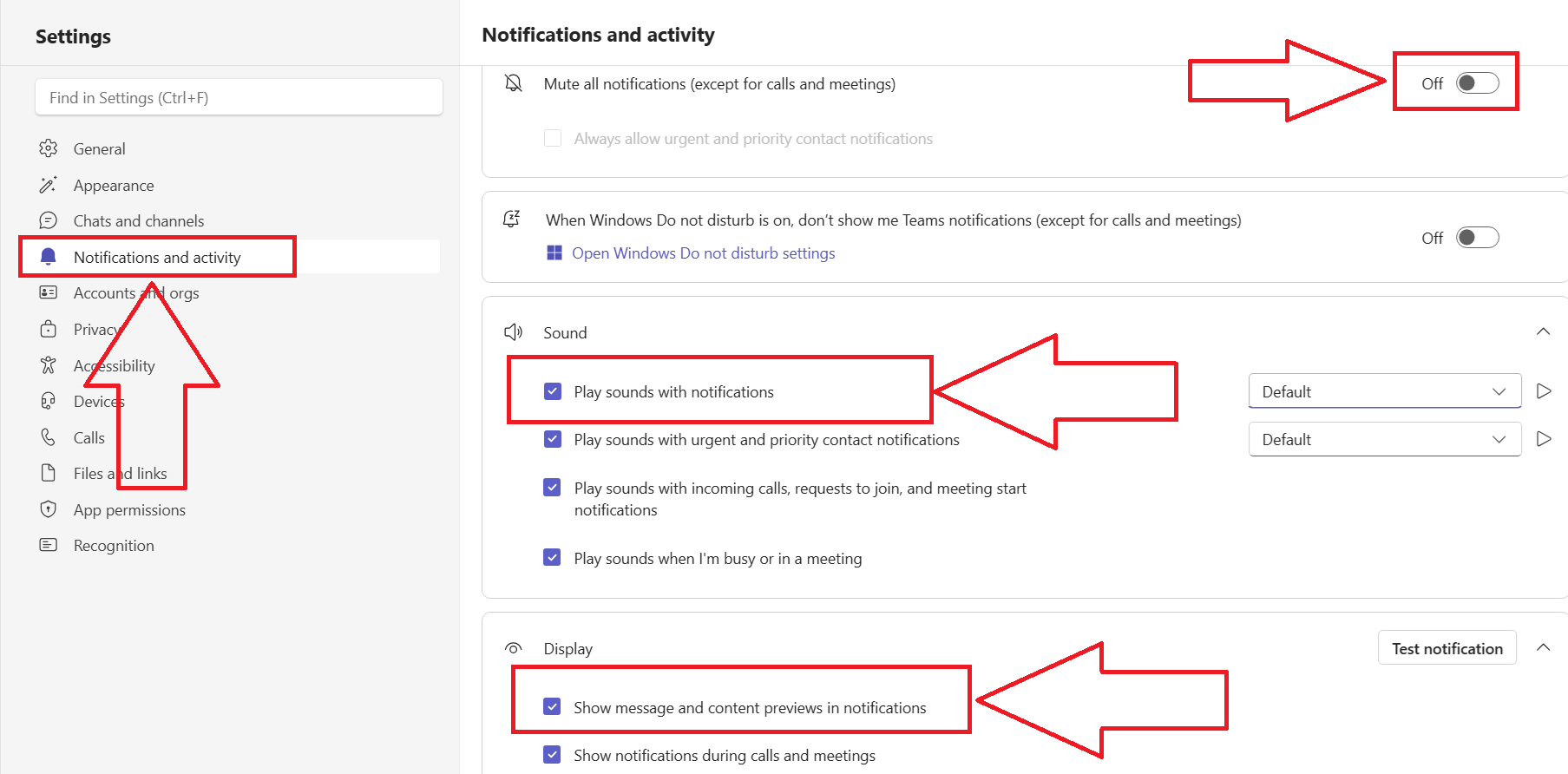This screenshot has width=1568, height=774.
Task: Click the Calls phone icon
Action: (x=49, y=437)
